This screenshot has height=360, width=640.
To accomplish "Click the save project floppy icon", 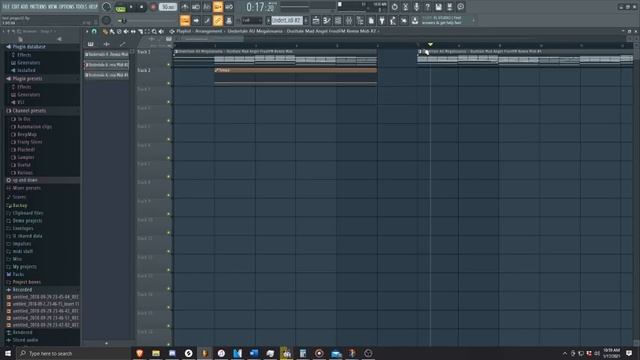I will pos(438,7).
